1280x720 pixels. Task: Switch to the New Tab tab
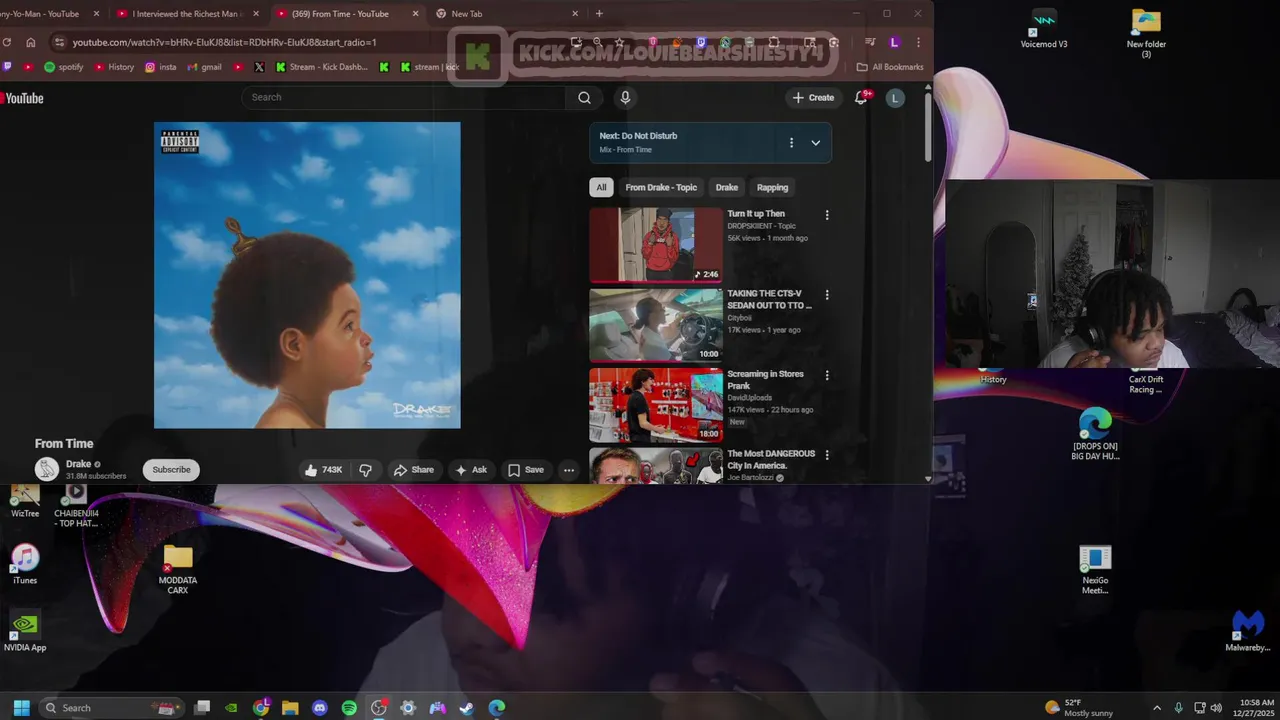pos(508,14)
